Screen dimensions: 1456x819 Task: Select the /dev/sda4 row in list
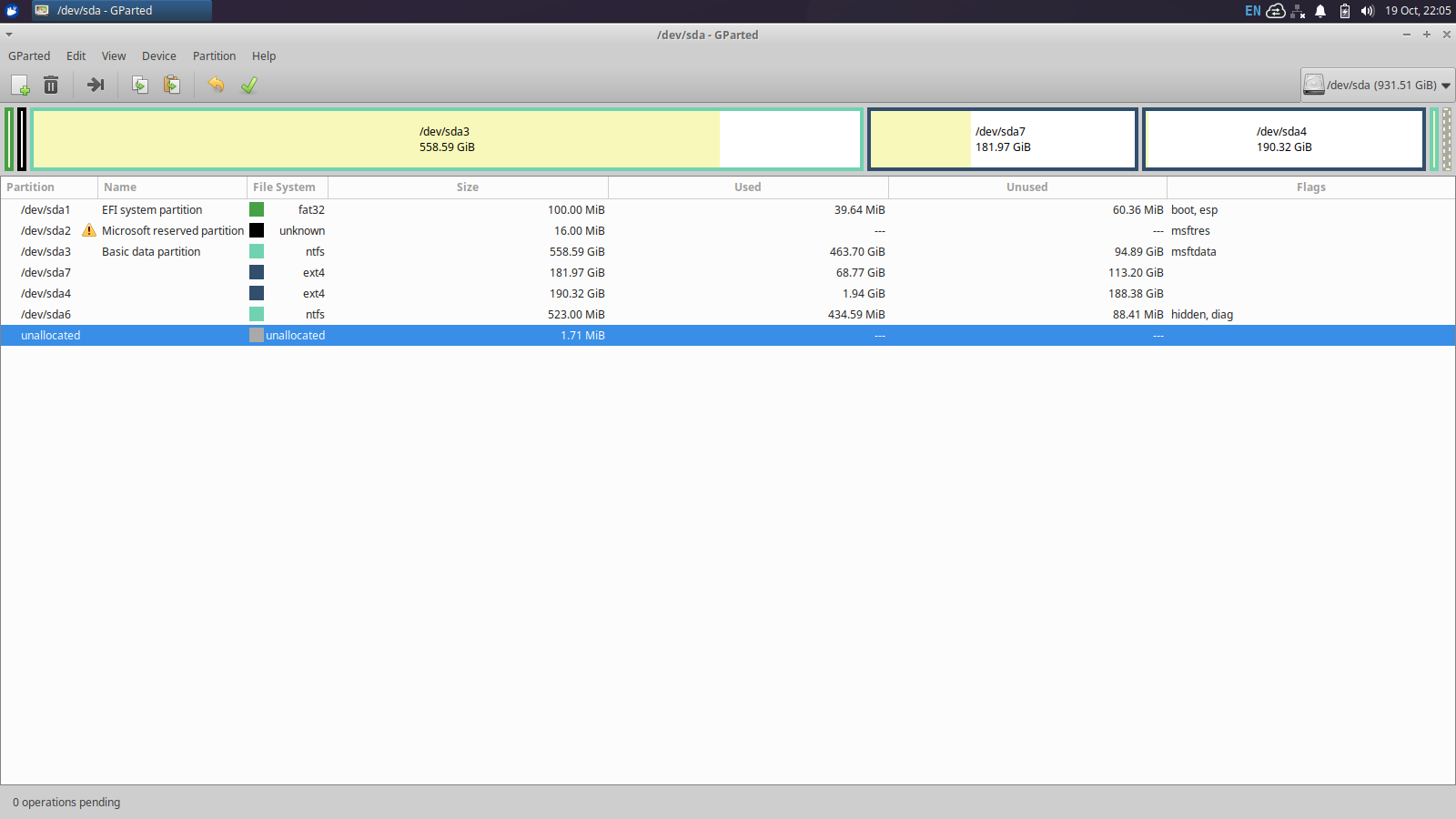pos(728,293)
